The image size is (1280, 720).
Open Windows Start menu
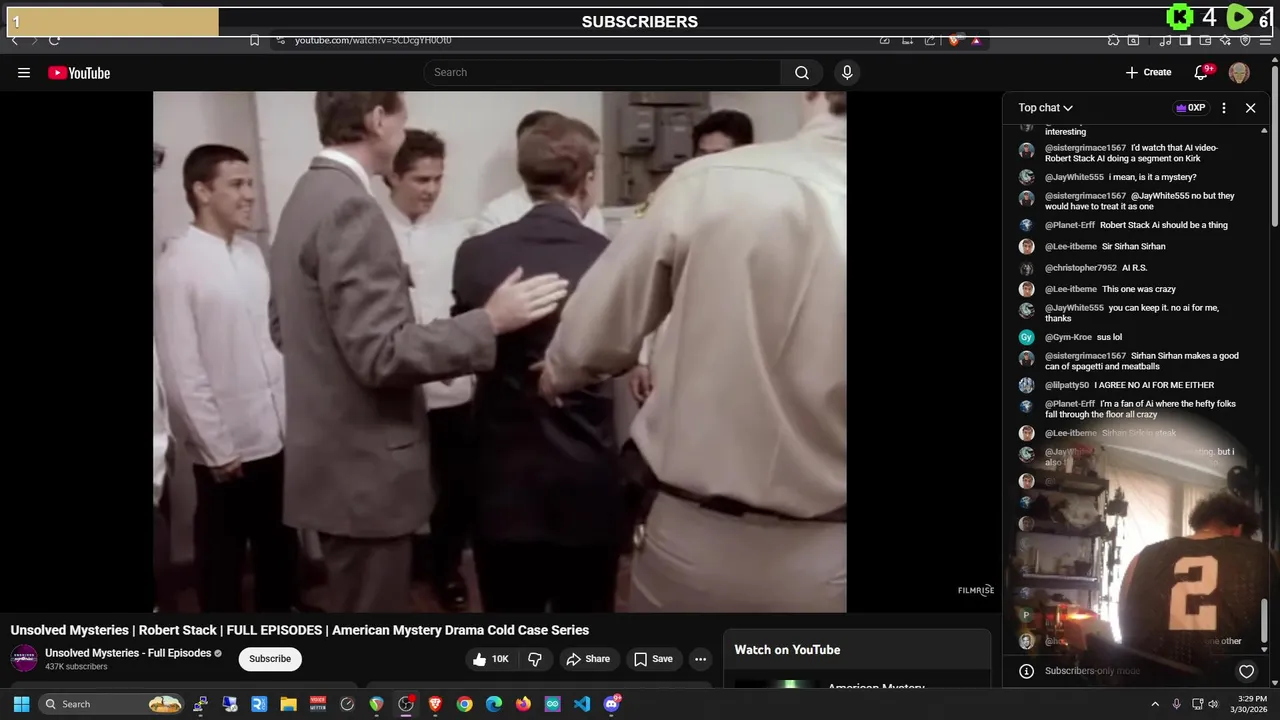(21, 704)
